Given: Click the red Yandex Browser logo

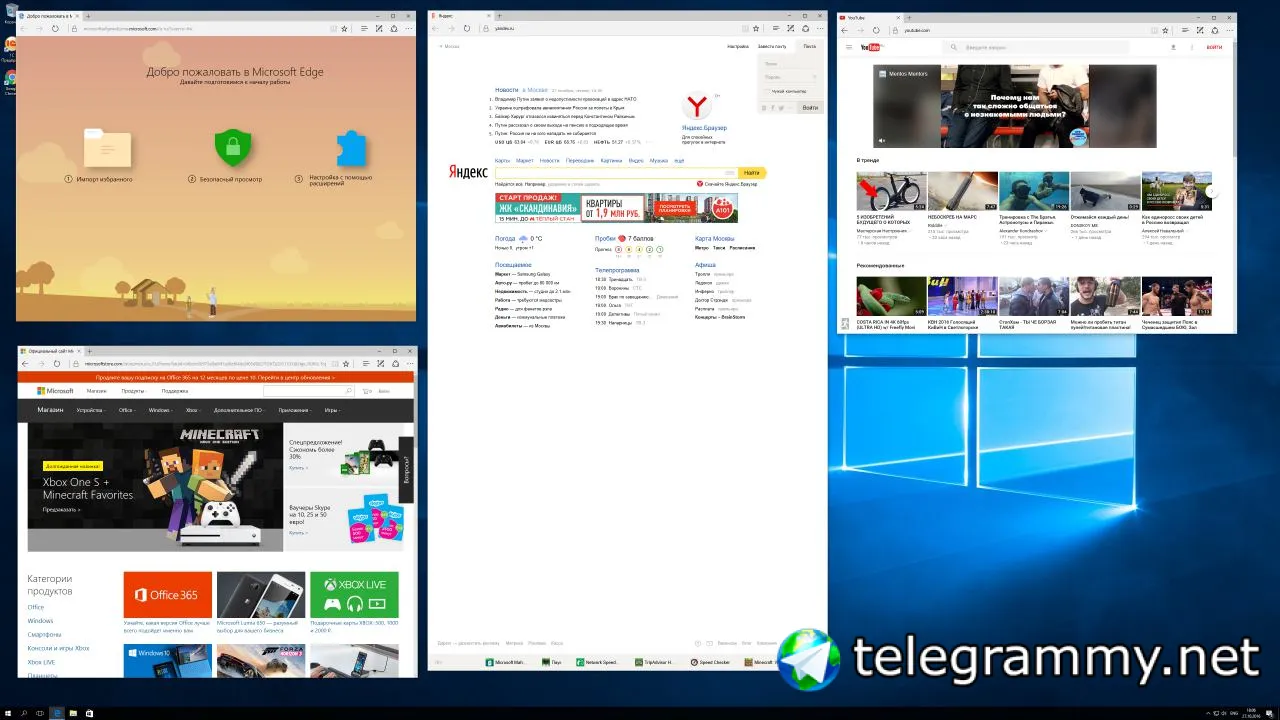Looking at the screenshot, I should [697, 106].
